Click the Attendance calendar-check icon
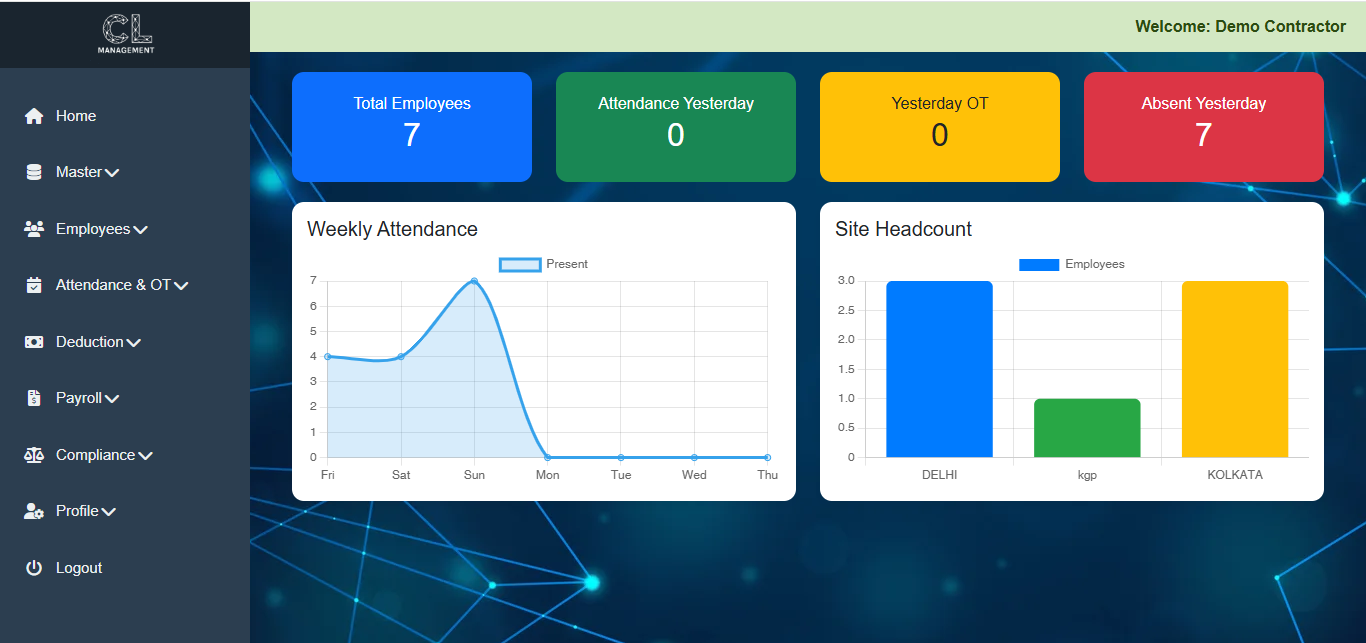The image size is (1366, 643). 34,285
